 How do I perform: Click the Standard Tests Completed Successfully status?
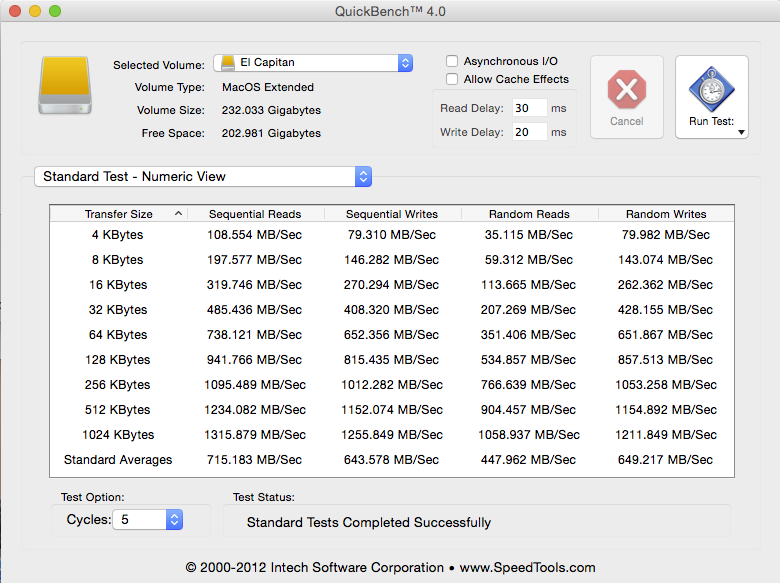click(369, 522)
